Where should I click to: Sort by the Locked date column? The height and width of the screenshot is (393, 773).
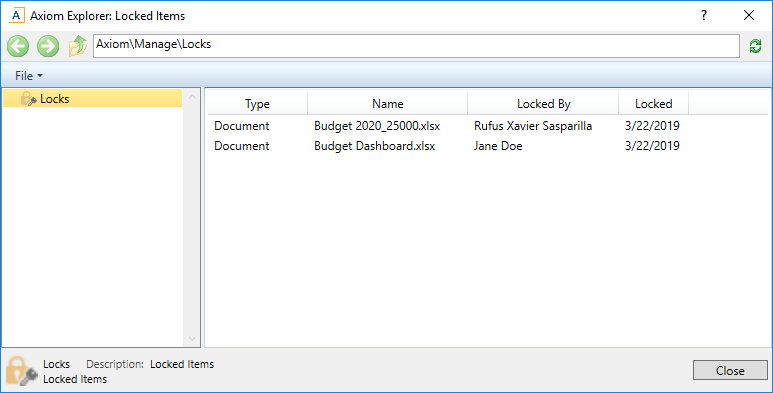[654, 104]
